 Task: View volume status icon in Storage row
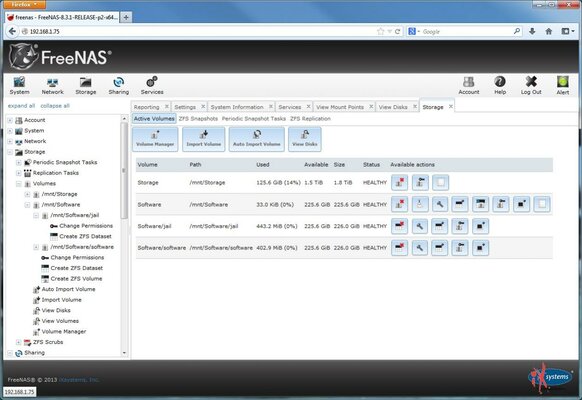tap(441, 183)
